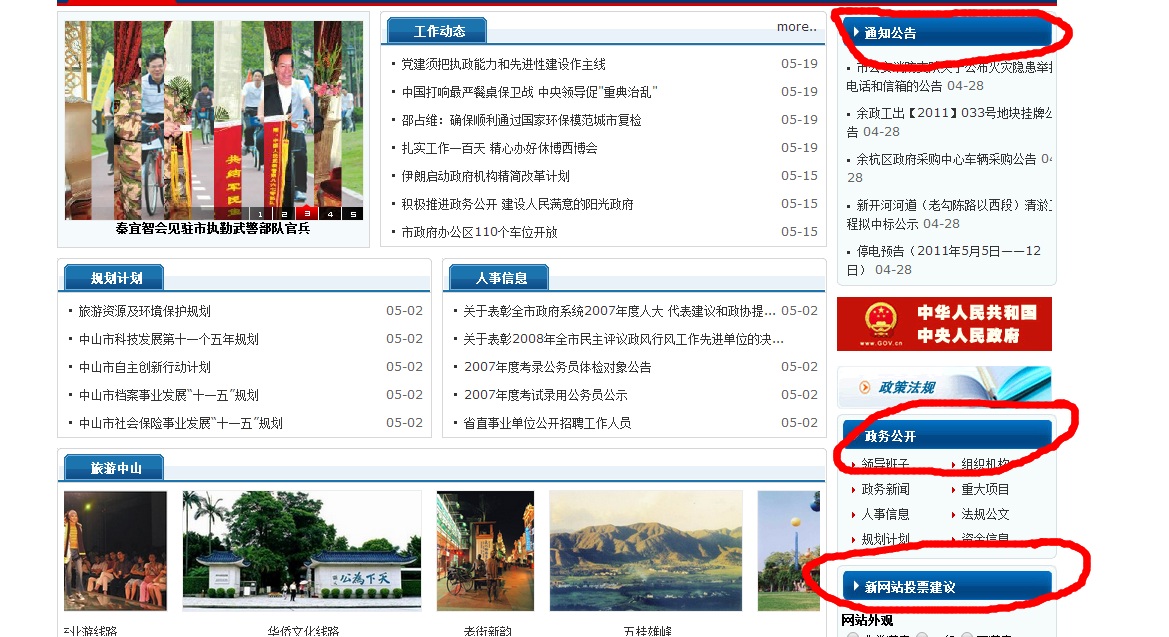Screen dimensions: 1169x637
Task: Open the 人事信息 tab header
Action: [501, 278]
